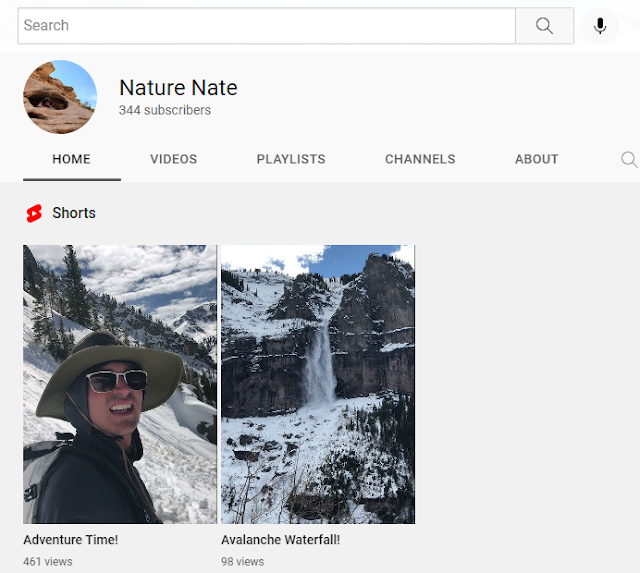Switch to the Videos tab
Viewport: 640px width, 573px height.
(173, 159)
